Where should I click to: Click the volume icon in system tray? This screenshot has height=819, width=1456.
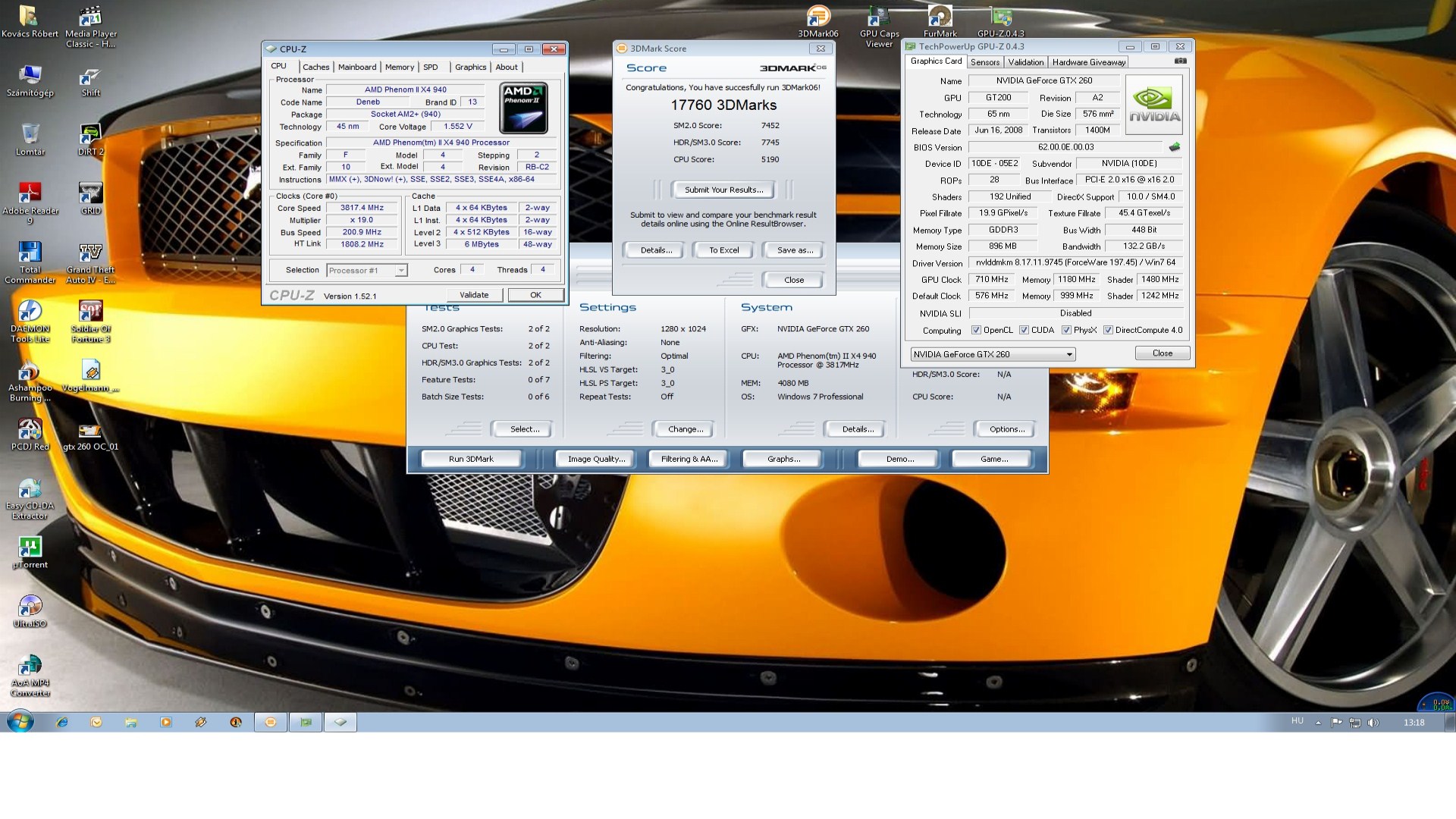[1373, 723]
